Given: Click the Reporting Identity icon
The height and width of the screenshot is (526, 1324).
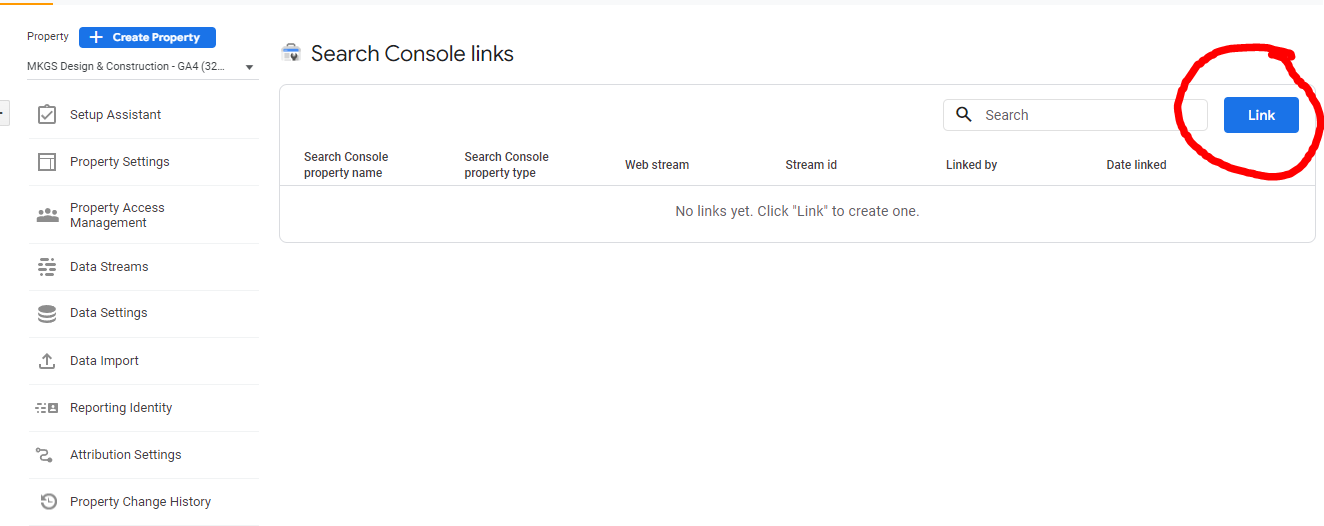Looking at the screenshot, I should click(47, 408).
